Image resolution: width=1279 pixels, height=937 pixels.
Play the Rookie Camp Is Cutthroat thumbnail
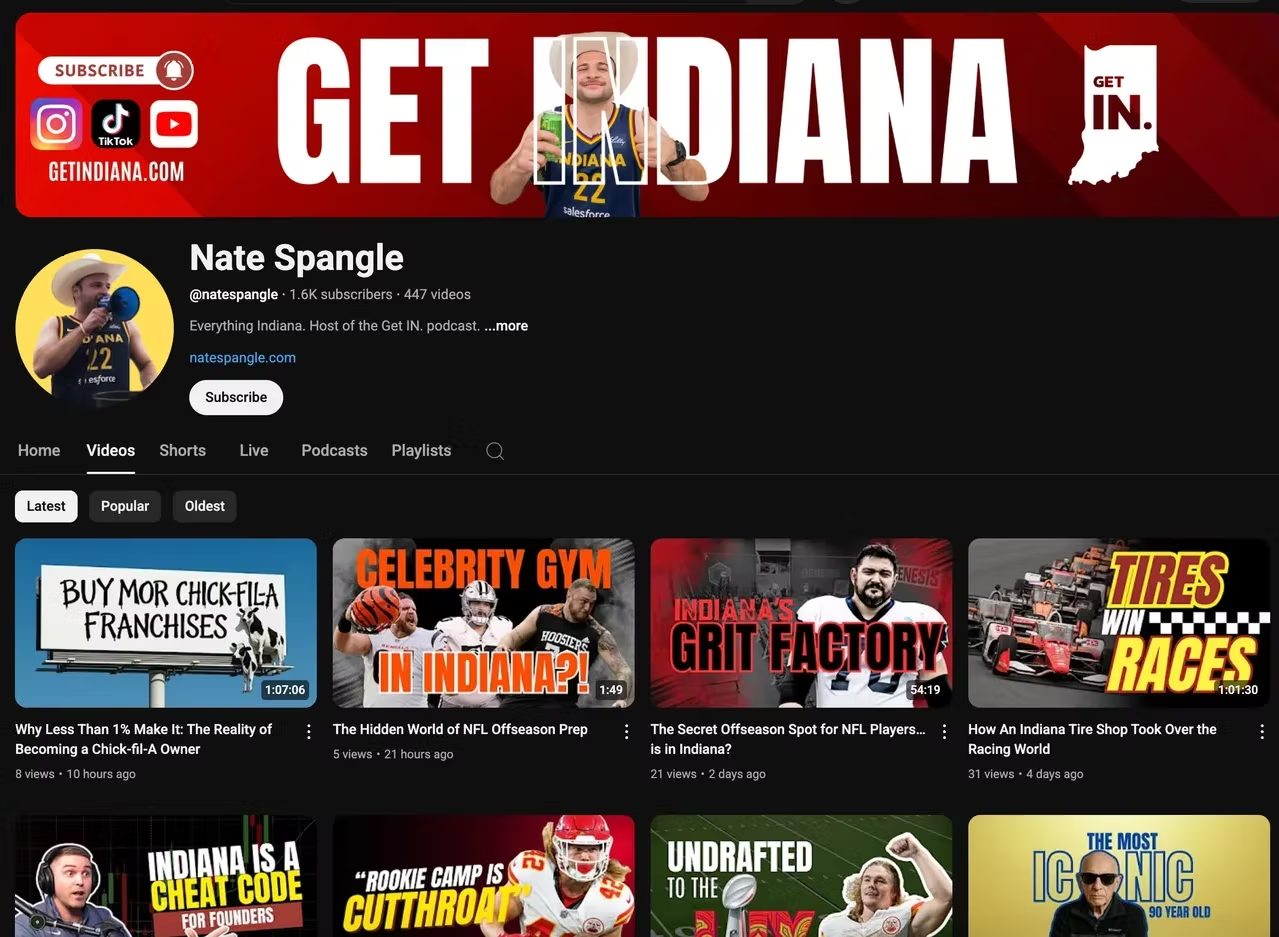(x=484, y=876)
